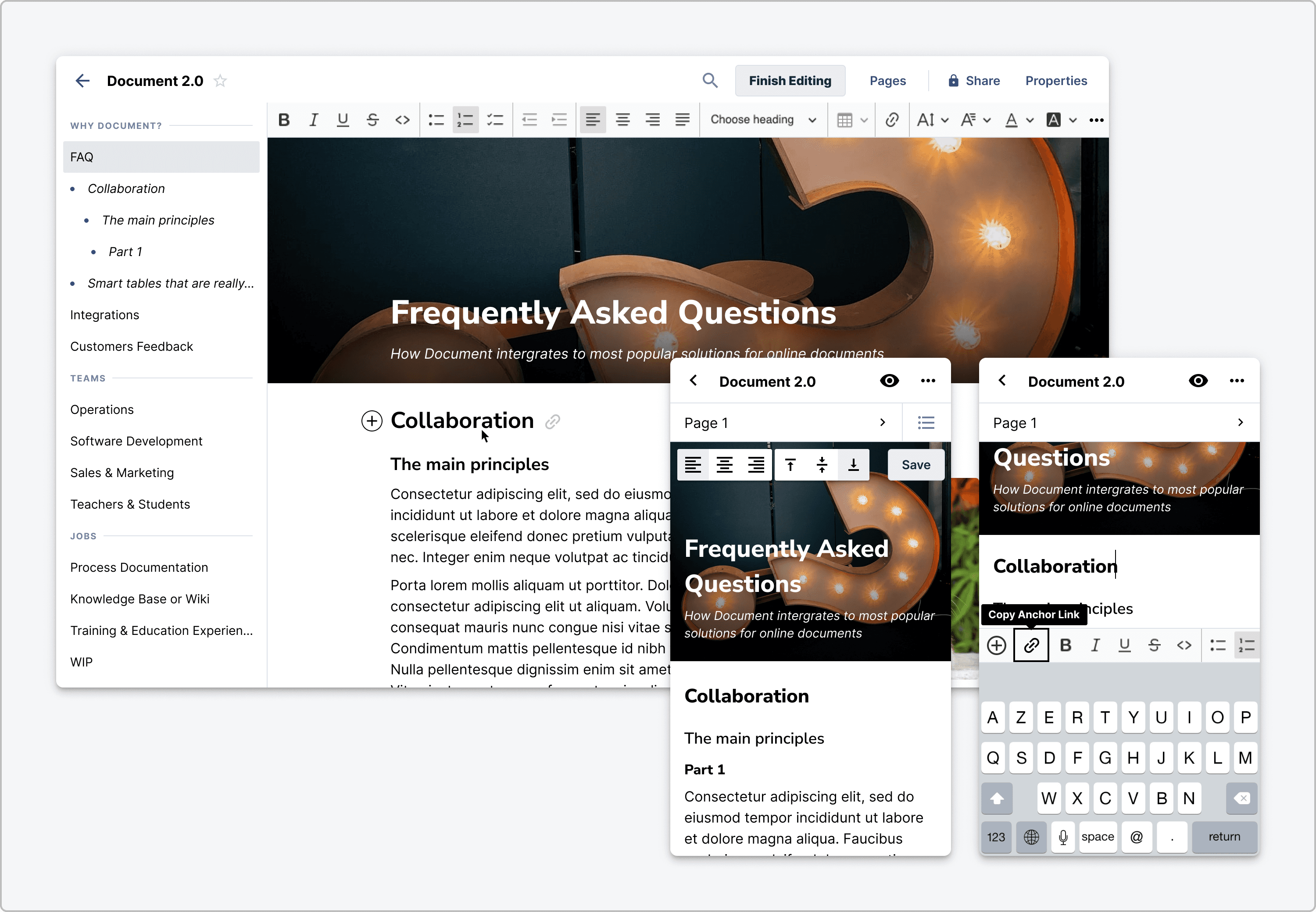1316x912 pixels.
Task: Toggle numbered list in main toolbar
Action: 465,120
